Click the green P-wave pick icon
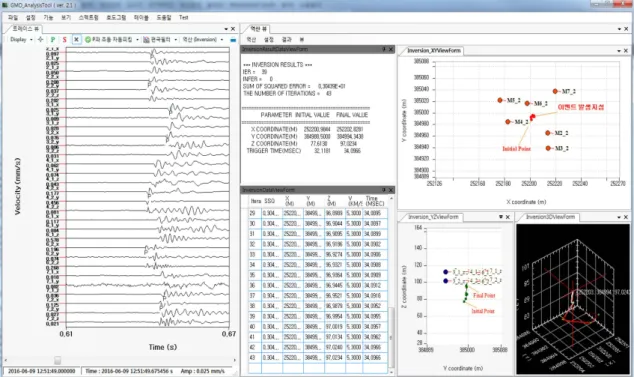Image resolution: width=634 pixels, height=377 pixels. point(53,40)
